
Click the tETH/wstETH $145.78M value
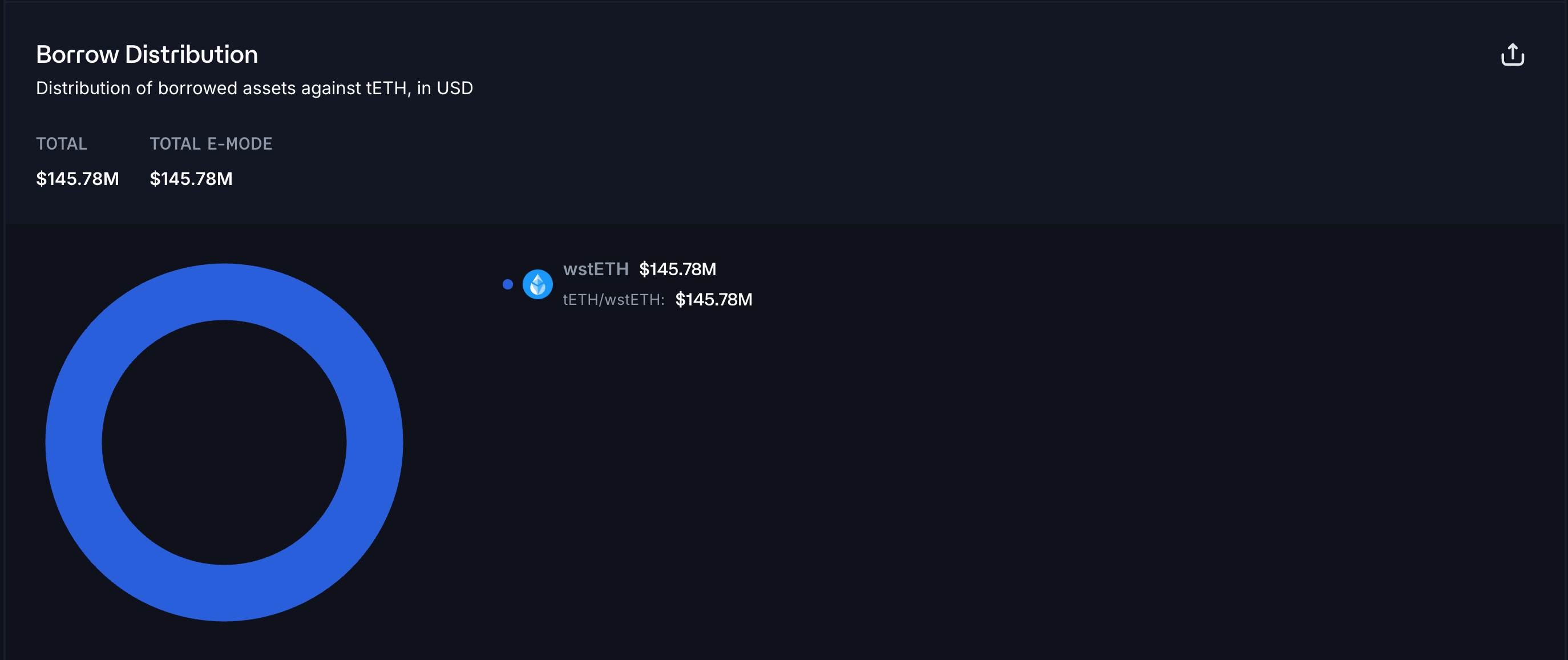pos(713,300)
